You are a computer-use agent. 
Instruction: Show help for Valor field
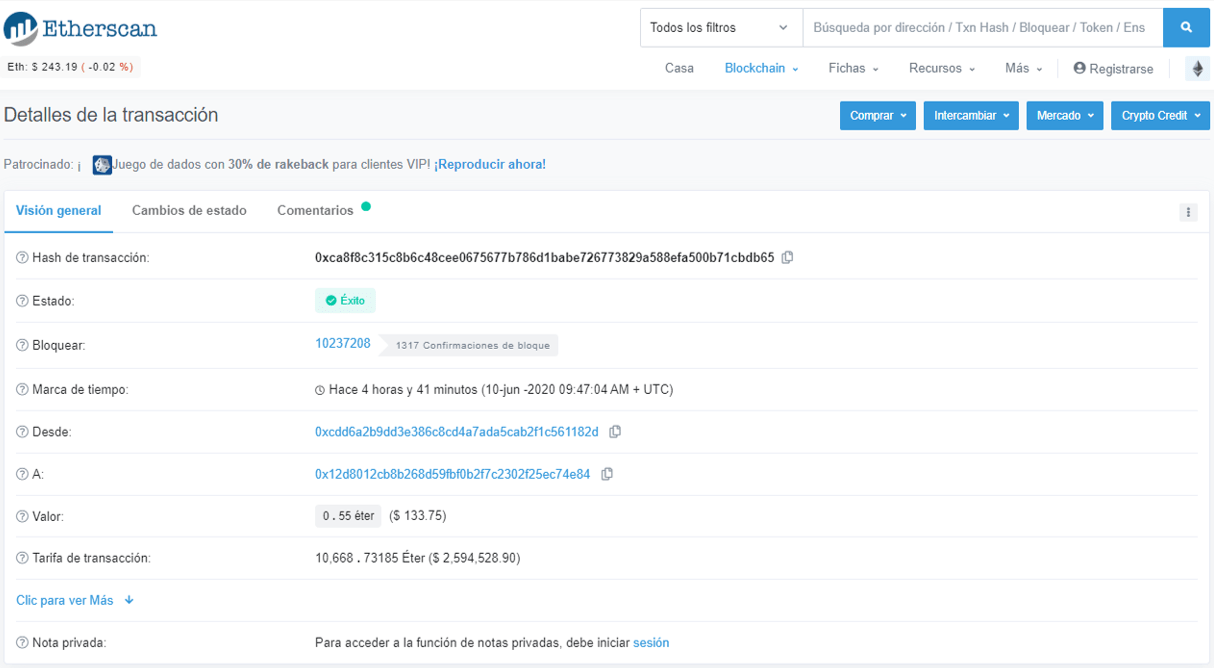tap(22, 516)
